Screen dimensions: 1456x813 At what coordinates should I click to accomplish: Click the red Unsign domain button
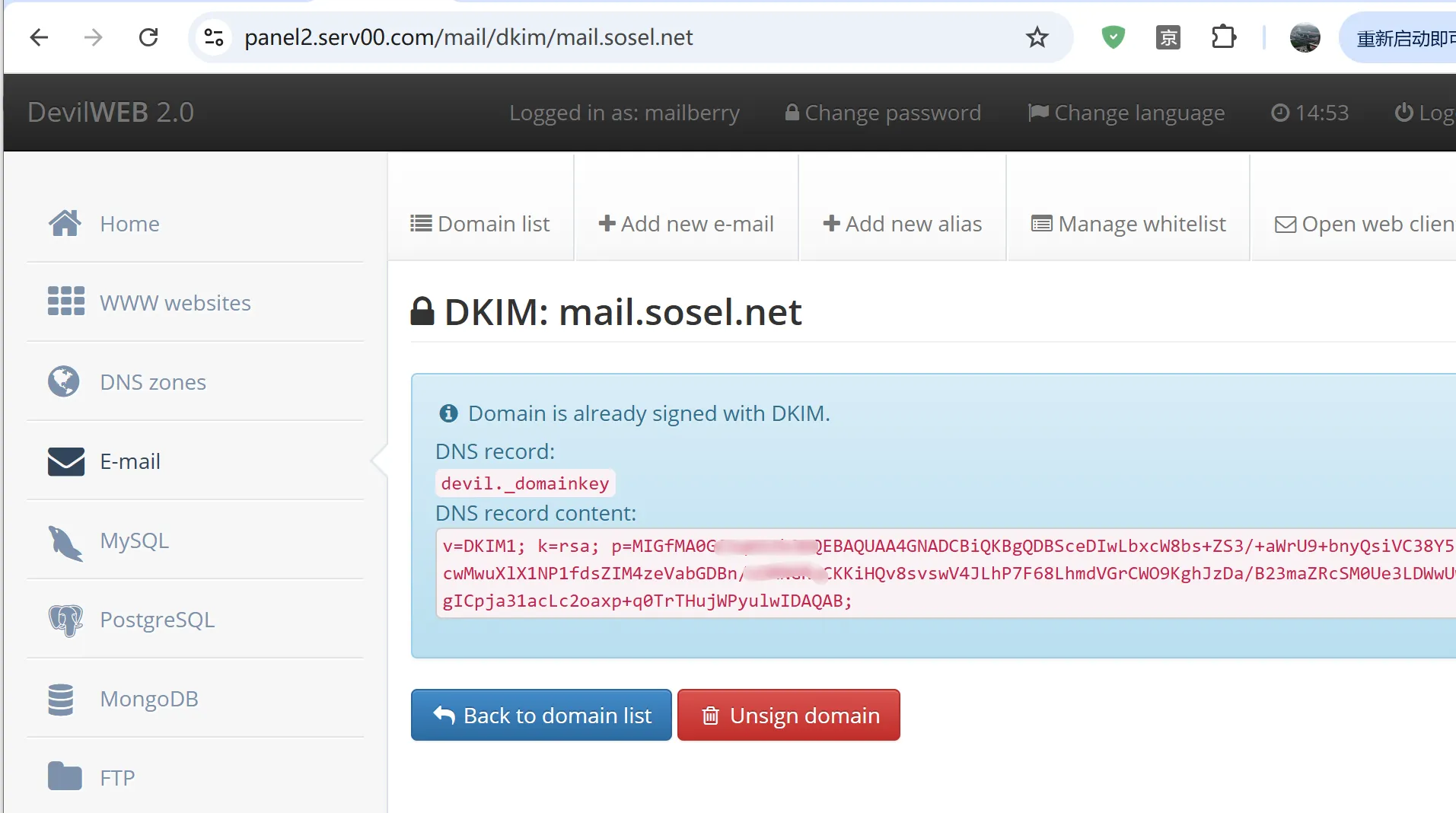(789, 715)
